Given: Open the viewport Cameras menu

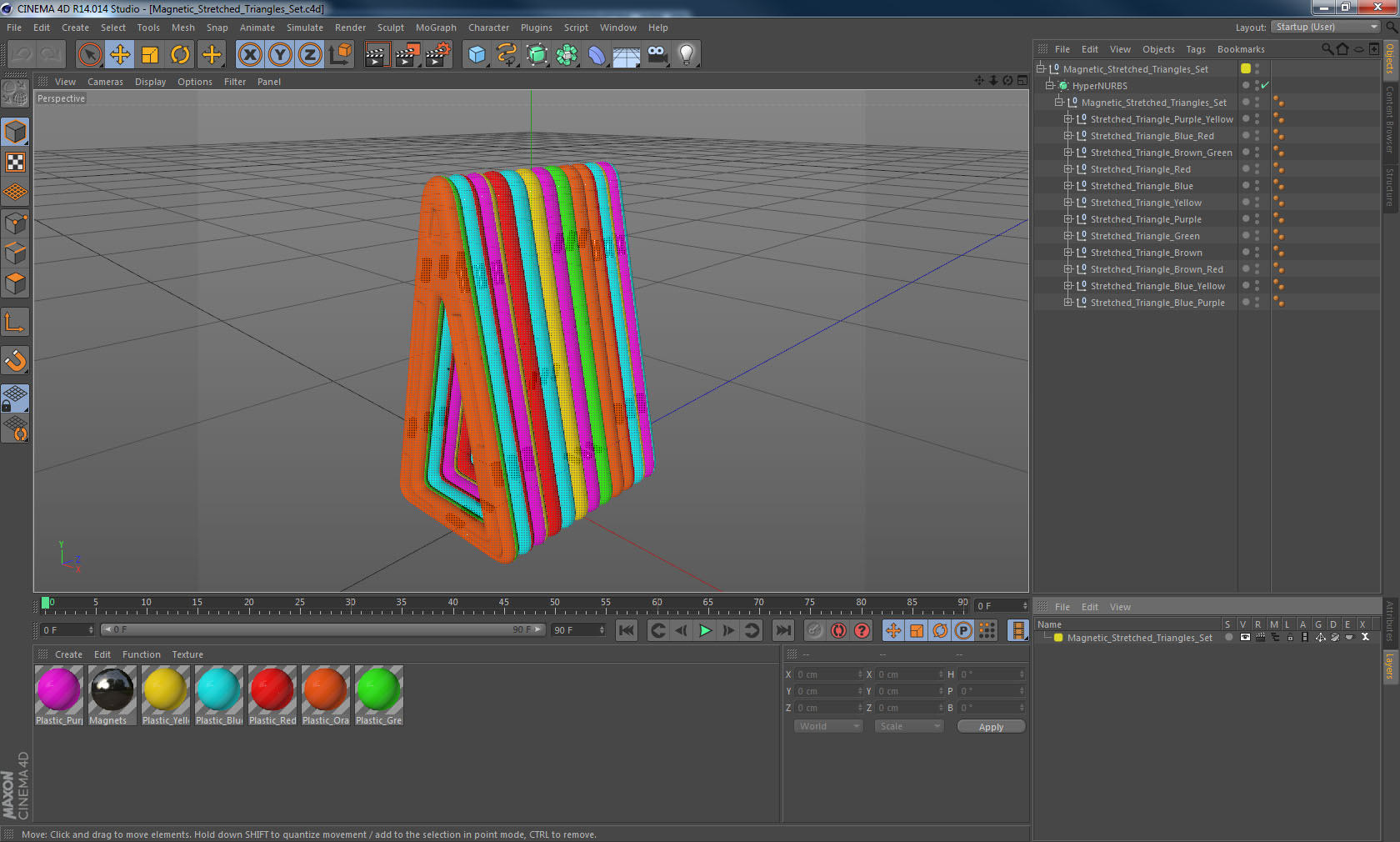Looking at the screenshot, I should tap(105, 82).
